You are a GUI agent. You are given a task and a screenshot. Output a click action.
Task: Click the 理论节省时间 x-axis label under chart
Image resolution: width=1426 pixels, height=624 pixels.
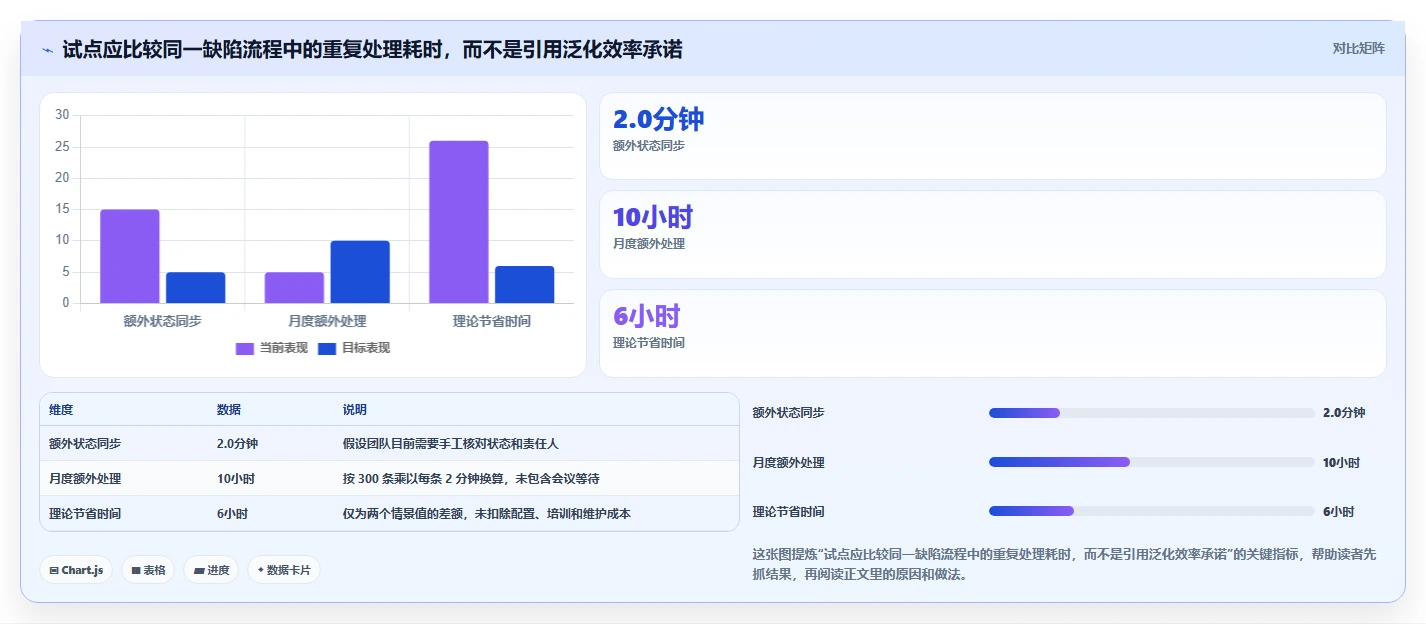[492, 321]
